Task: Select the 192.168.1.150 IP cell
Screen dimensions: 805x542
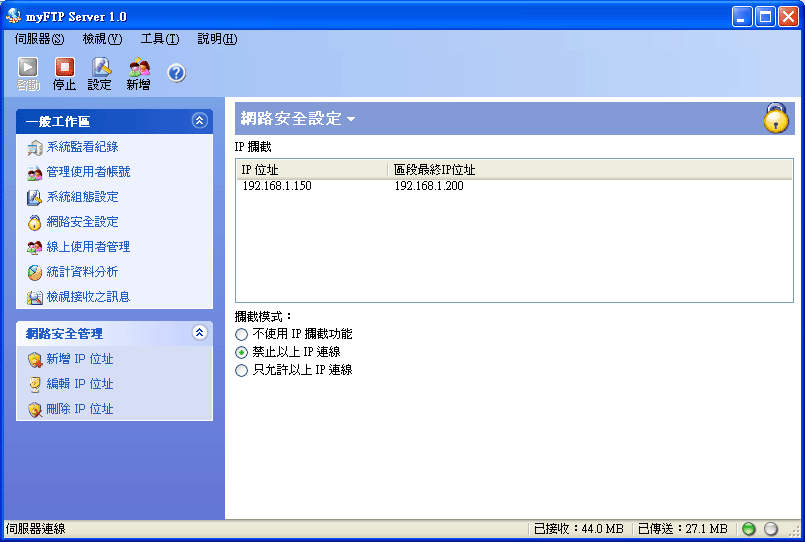Action: pyautogui.click(x=277, y=186)
